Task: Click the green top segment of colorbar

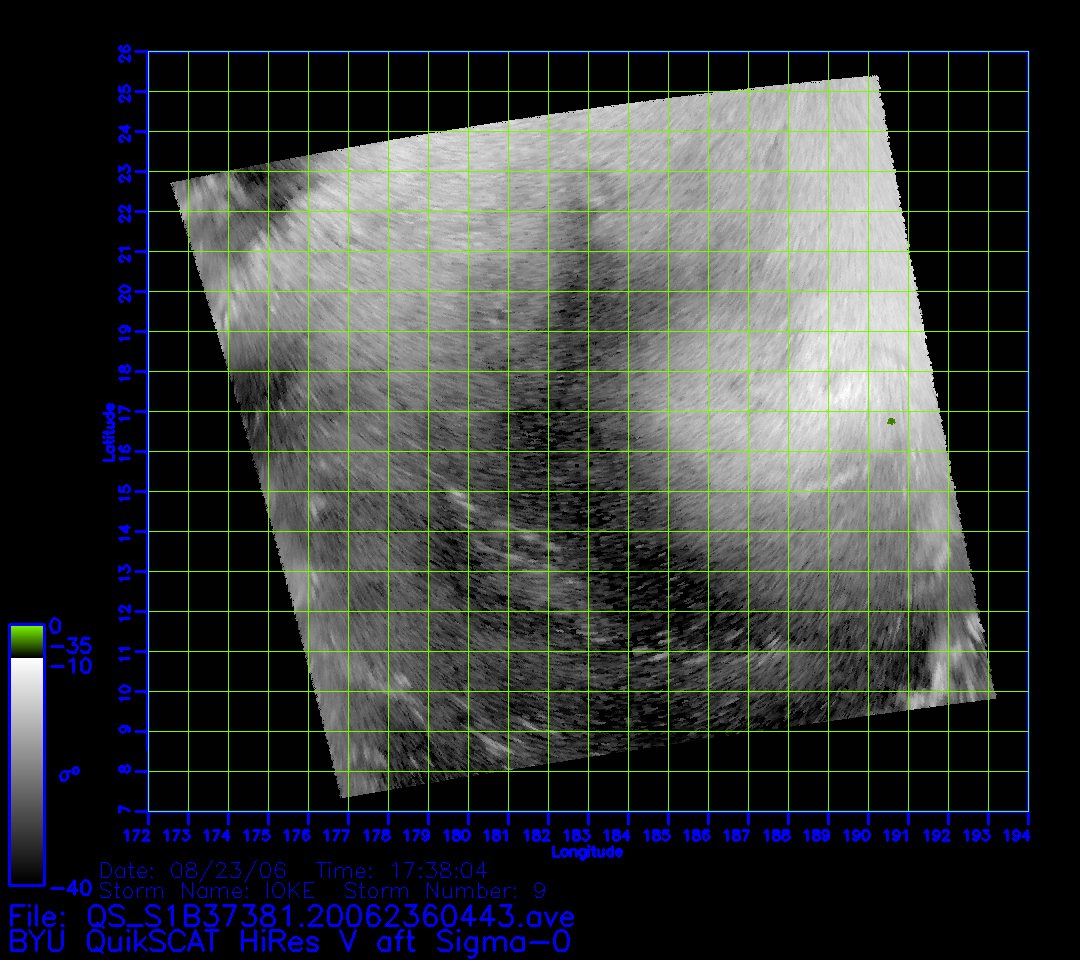Action: tap(26, 641)
